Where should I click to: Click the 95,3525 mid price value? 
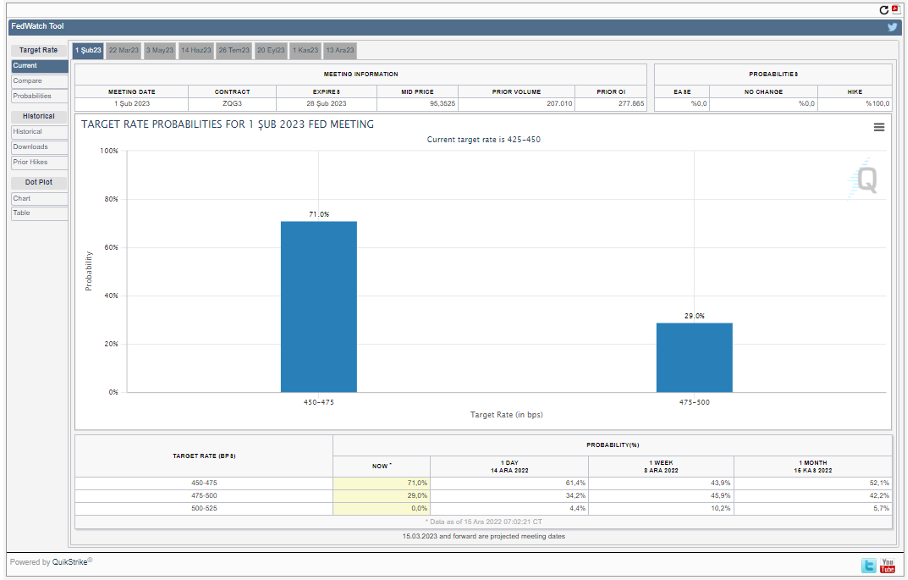coord(442,104)
